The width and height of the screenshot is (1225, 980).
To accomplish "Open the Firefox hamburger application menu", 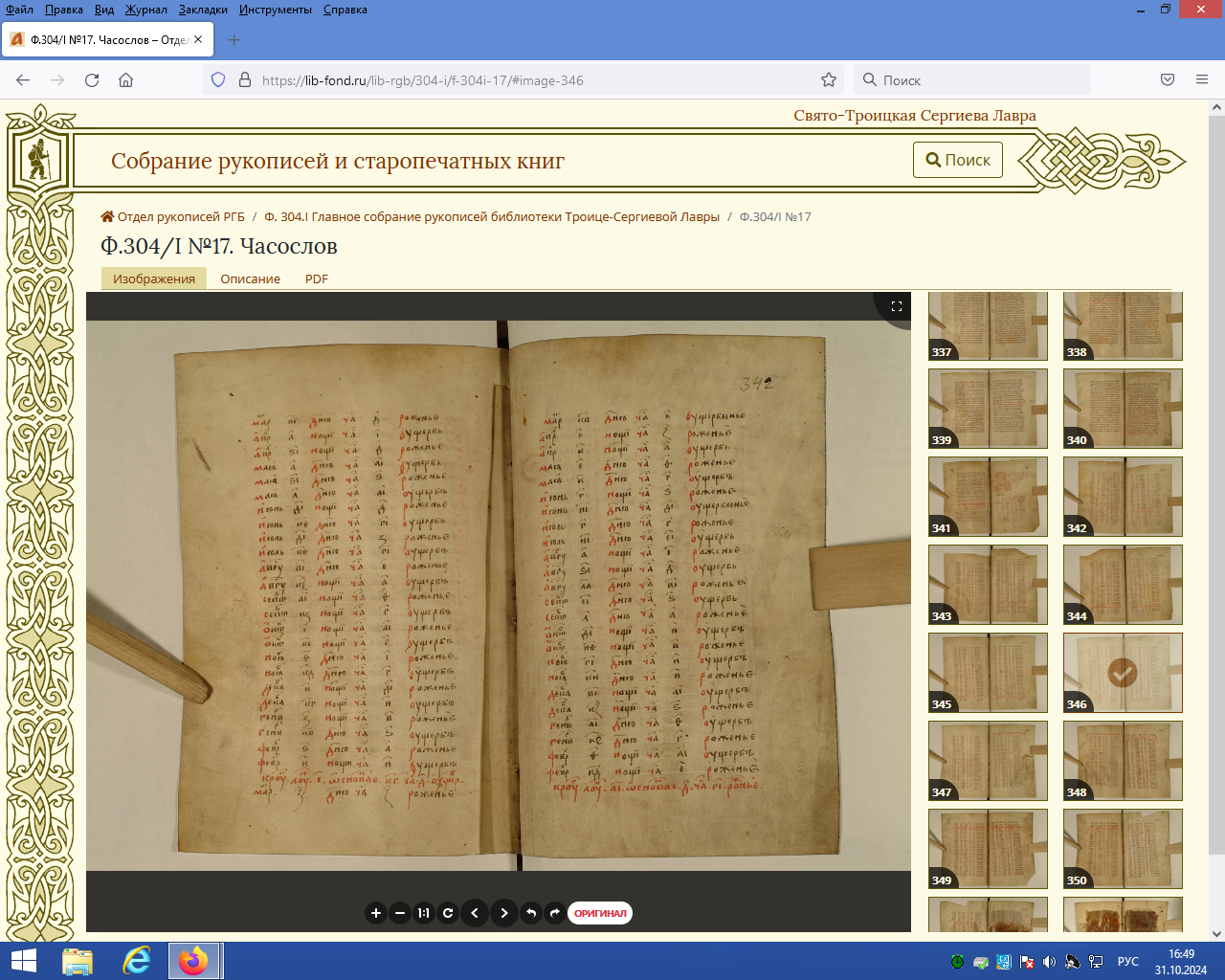I will [x=1202, y=80].
